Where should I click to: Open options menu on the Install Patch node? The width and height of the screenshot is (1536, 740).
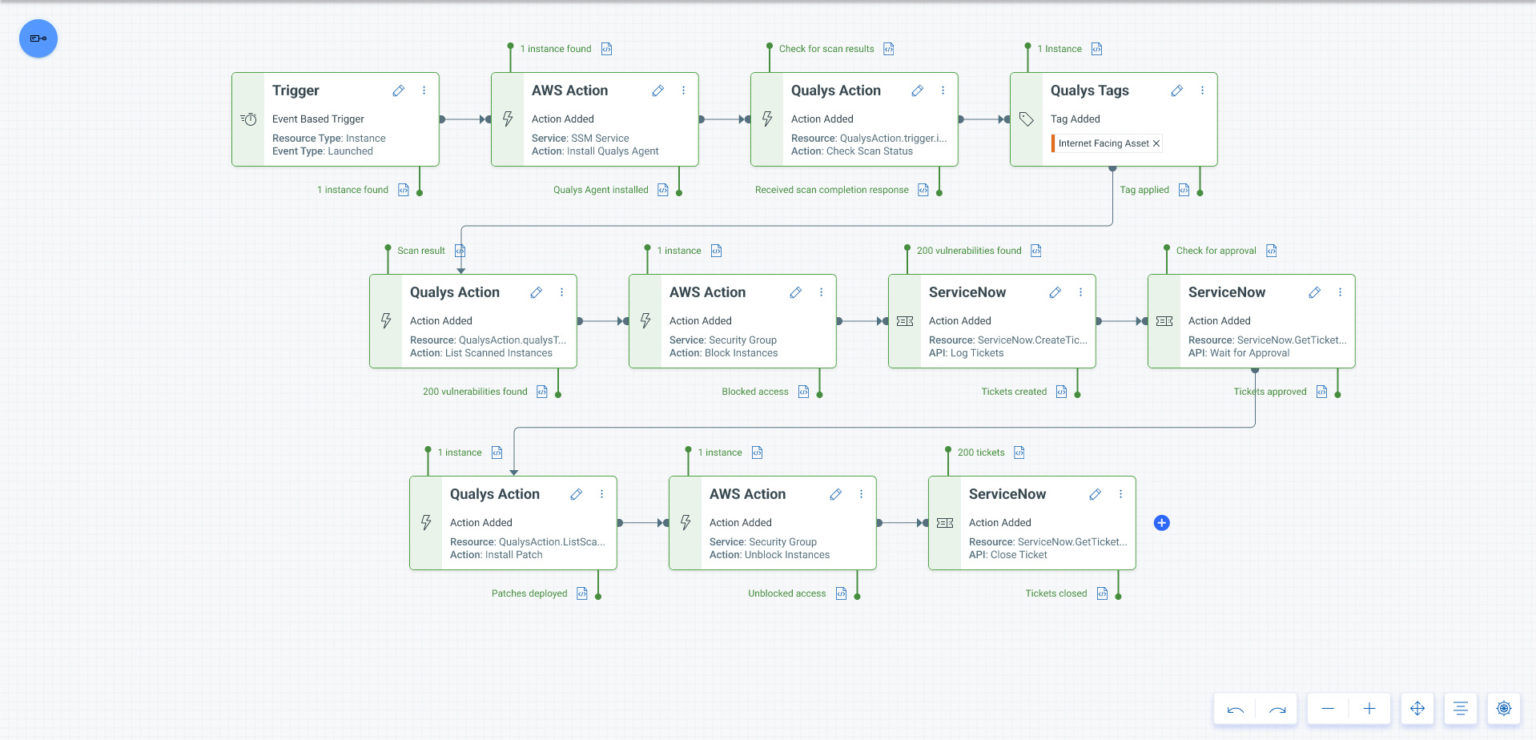pyautogui.click(x=601, y=494)
